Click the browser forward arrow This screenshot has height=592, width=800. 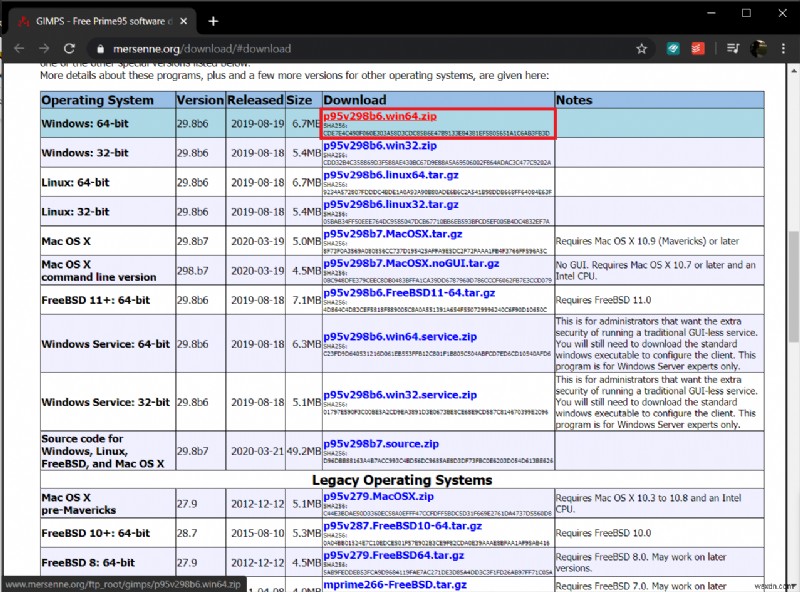point(44,48)
